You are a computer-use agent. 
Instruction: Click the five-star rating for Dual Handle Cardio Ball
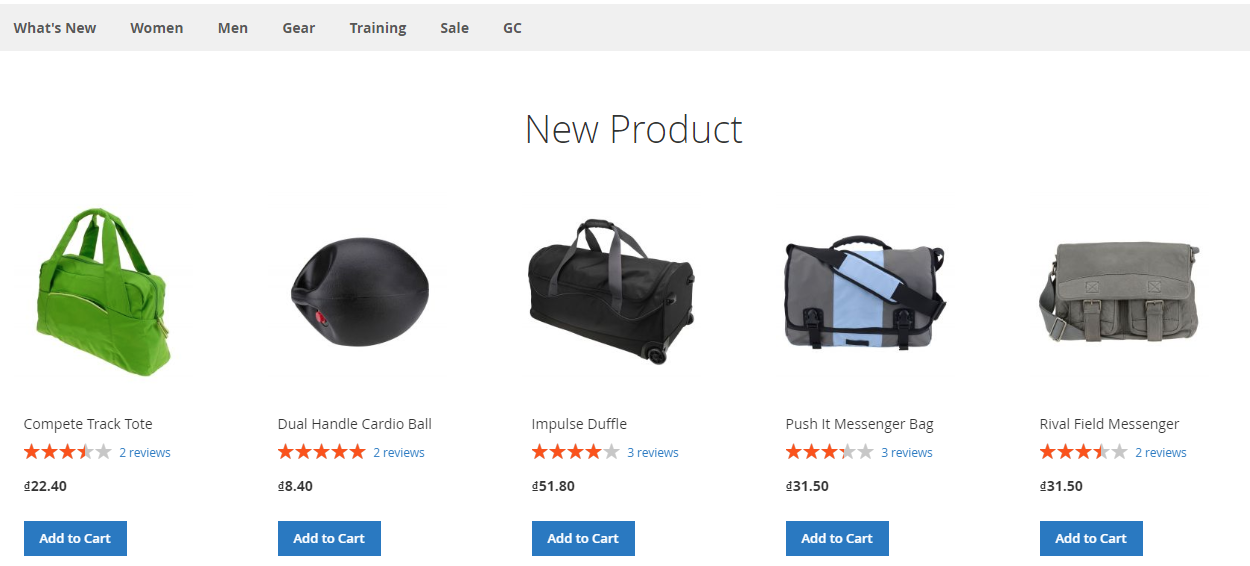322,452
